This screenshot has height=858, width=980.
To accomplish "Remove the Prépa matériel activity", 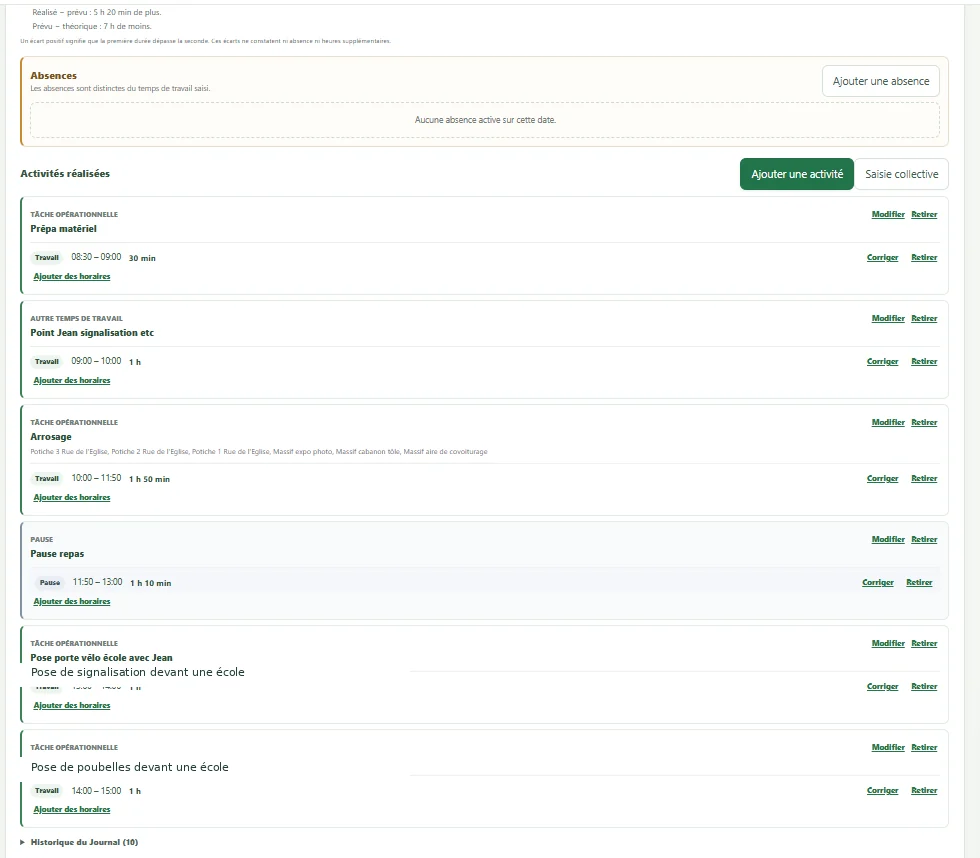I will pos(924,214).
